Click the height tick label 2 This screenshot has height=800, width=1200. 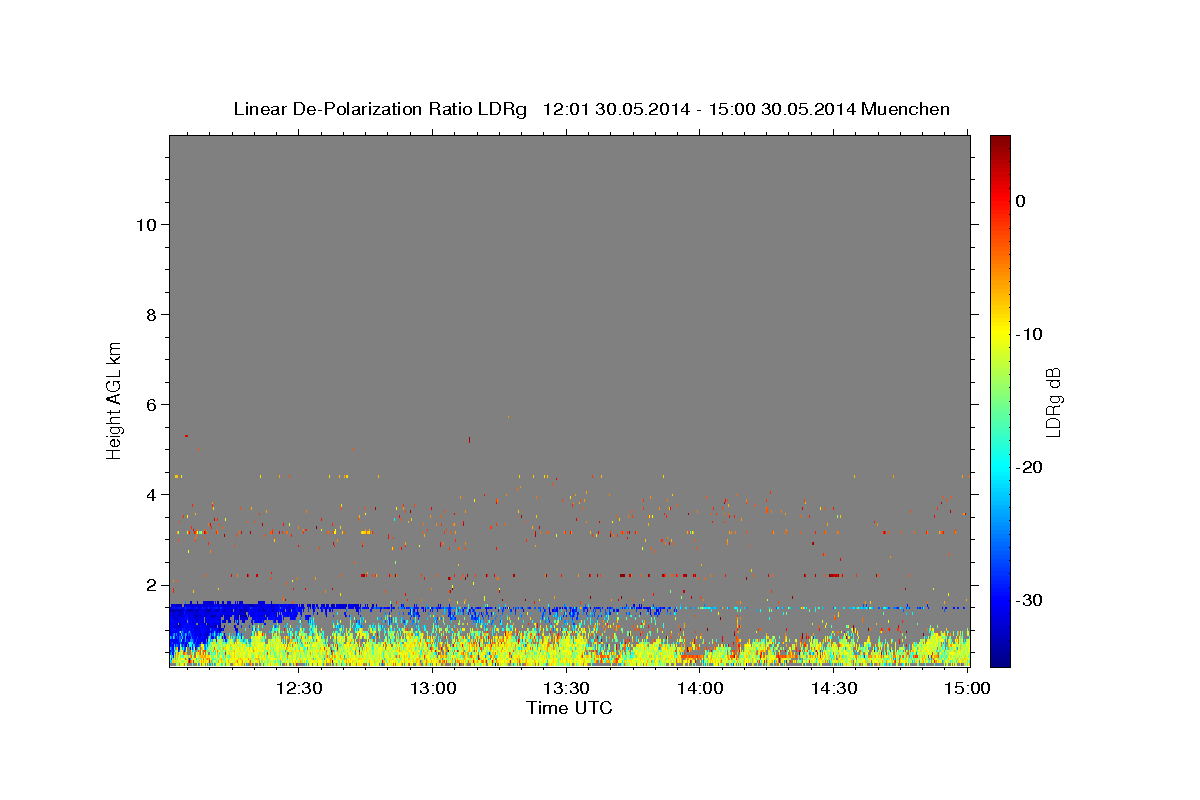pyautogui.click(x=150, y=585)
